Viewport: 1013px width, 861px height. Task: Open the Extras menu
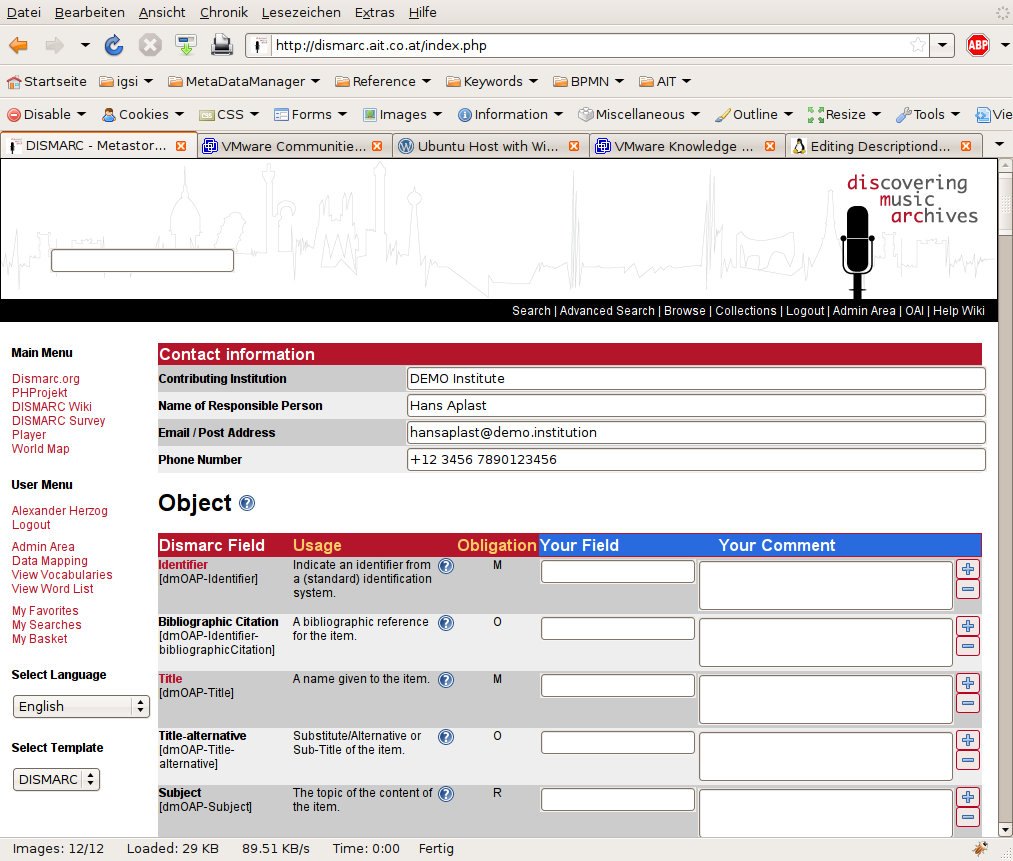pos(375,12)
